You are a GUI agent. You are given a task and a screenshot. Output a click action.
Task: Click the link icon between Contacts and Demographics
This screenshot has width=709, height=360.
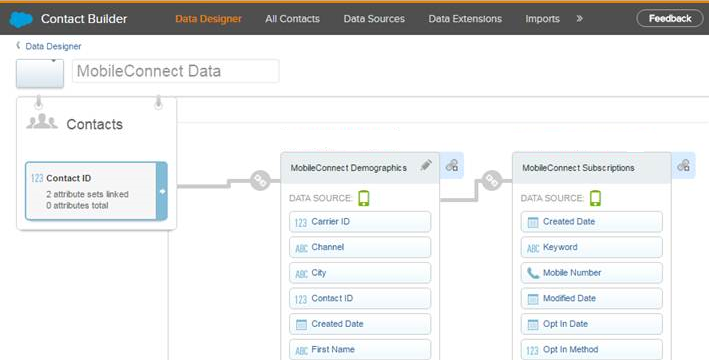tap(260, 181)
